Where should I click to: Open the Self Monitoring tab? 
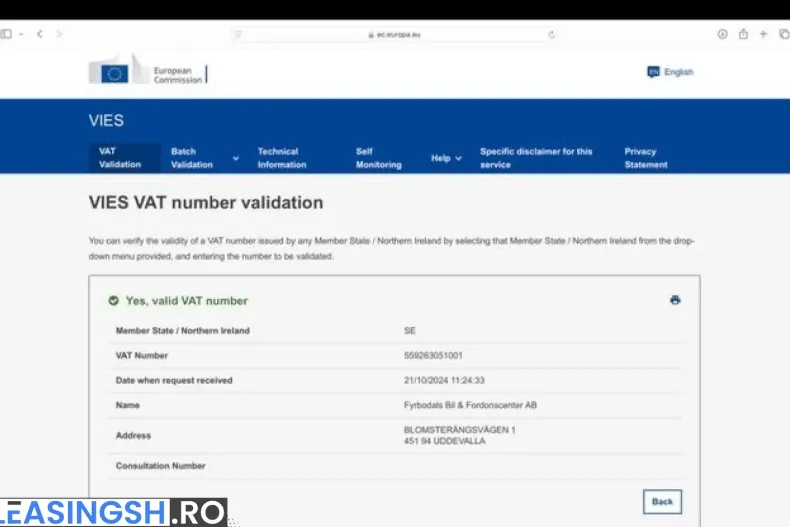[x=378, y=158]
